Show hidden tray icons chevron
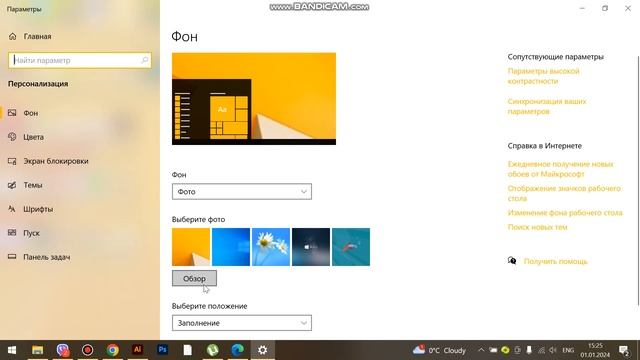The height and width of the screenshot is (360, 640). point(481,350)
